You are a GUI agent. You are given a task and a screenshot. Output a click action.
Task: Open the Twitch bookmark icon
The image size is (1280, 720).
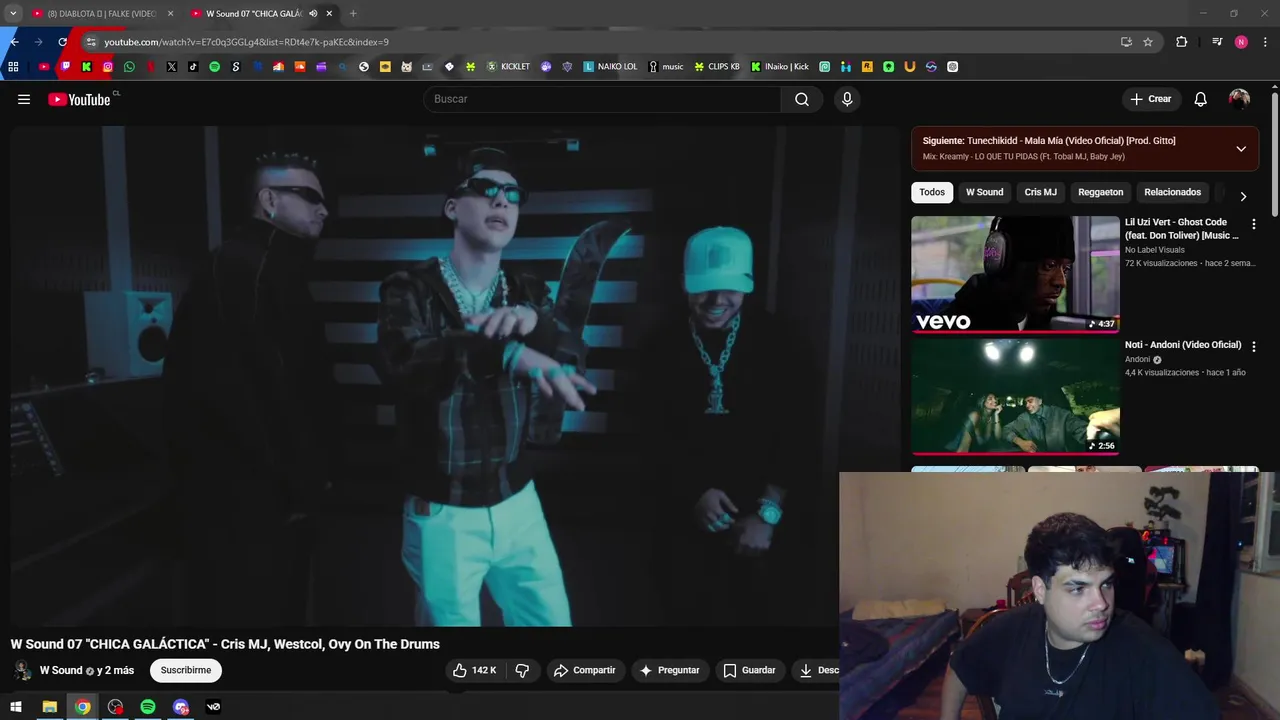pos(65,67)
